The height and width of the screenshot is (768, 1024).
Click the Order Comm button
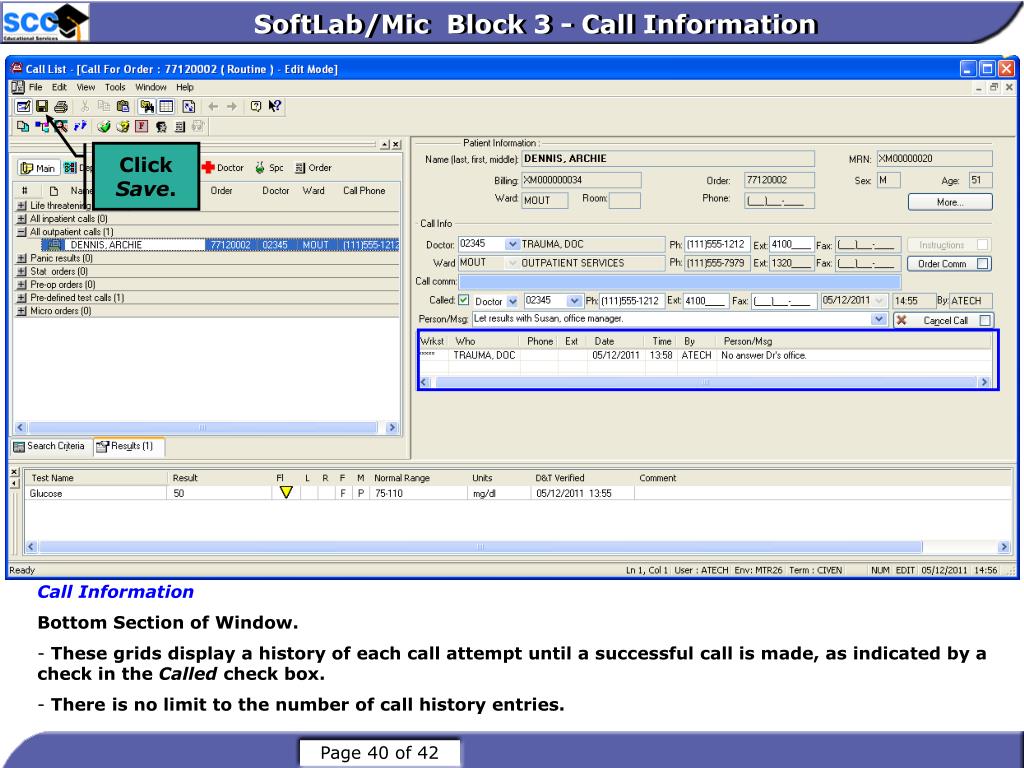(950, 264)
